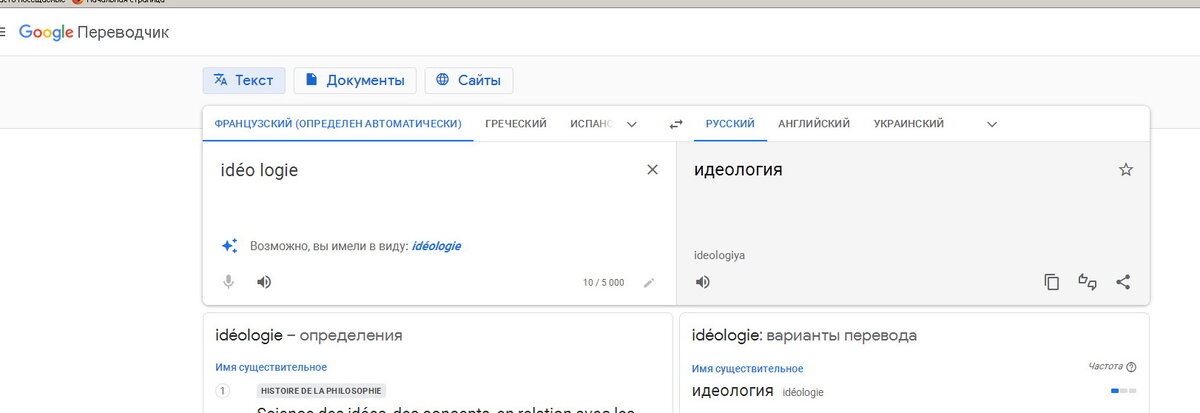Start voice input with microphone

pos(229,282)
